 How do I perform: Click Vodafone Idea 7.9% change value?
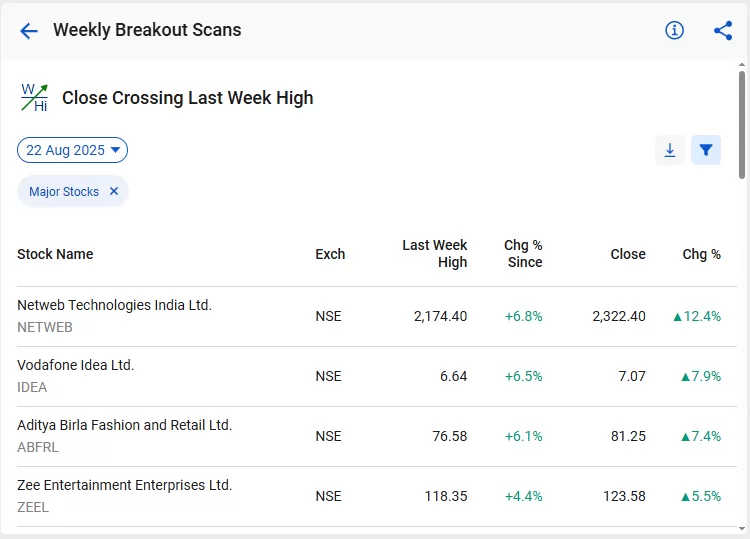pyautogui.click(x=701, y=376)
